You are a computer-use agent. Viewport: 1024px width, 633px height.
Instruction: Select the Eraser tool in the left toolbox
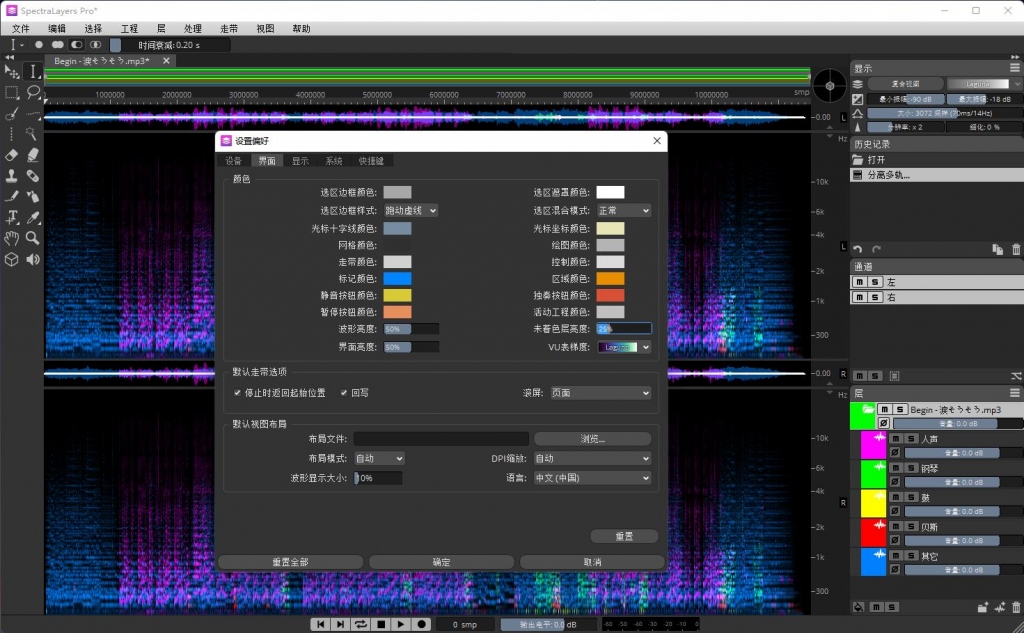point(12,155)
